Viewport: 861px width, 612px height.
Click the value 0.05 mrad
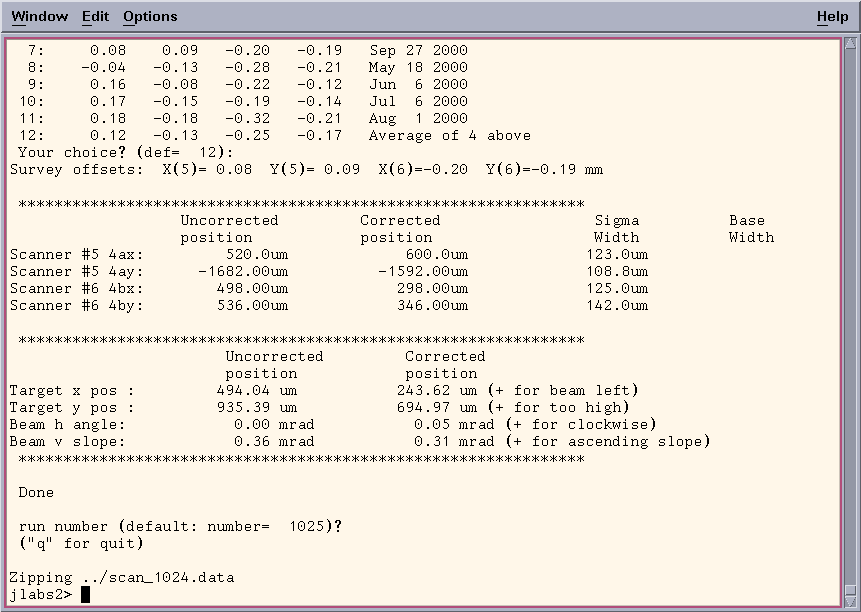click(x=454, y=425)
